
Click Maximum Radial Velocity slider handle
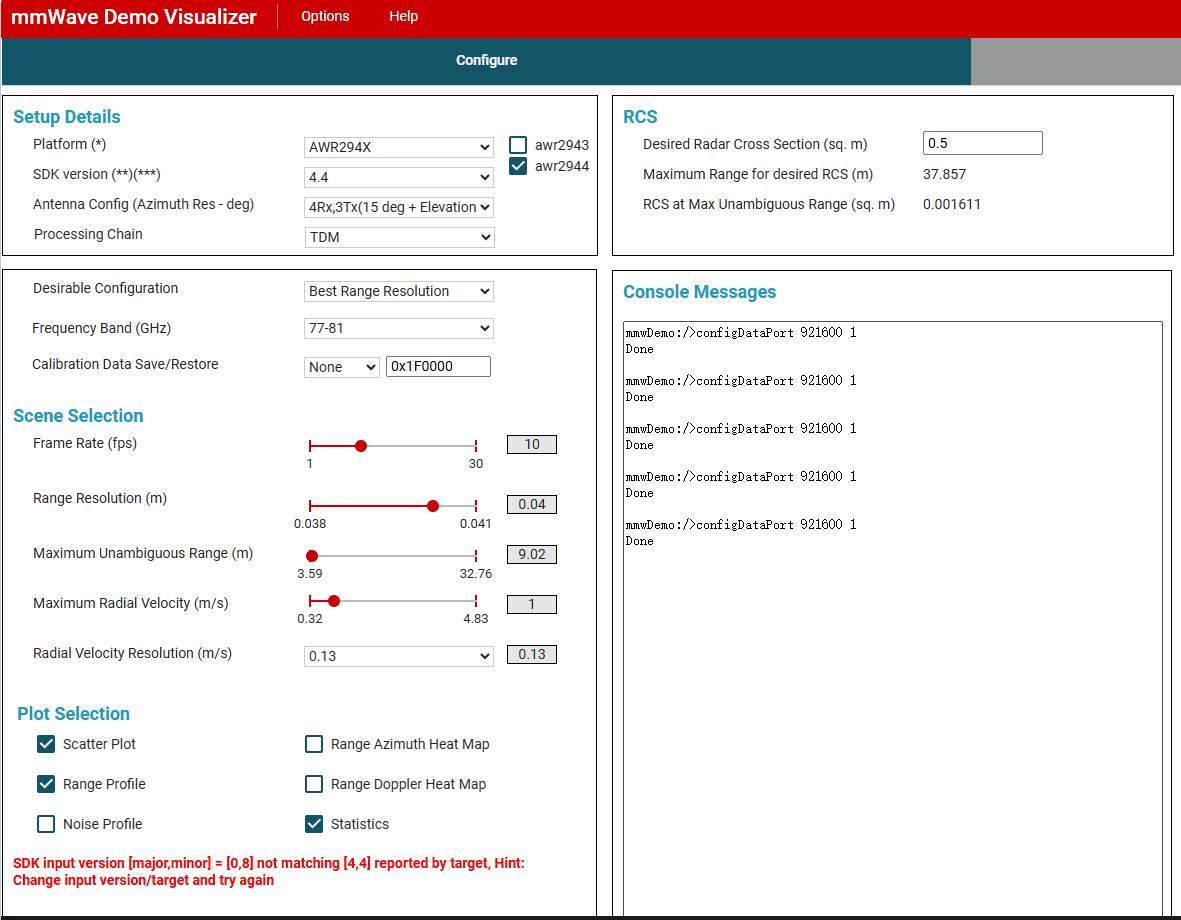[334, 601]
